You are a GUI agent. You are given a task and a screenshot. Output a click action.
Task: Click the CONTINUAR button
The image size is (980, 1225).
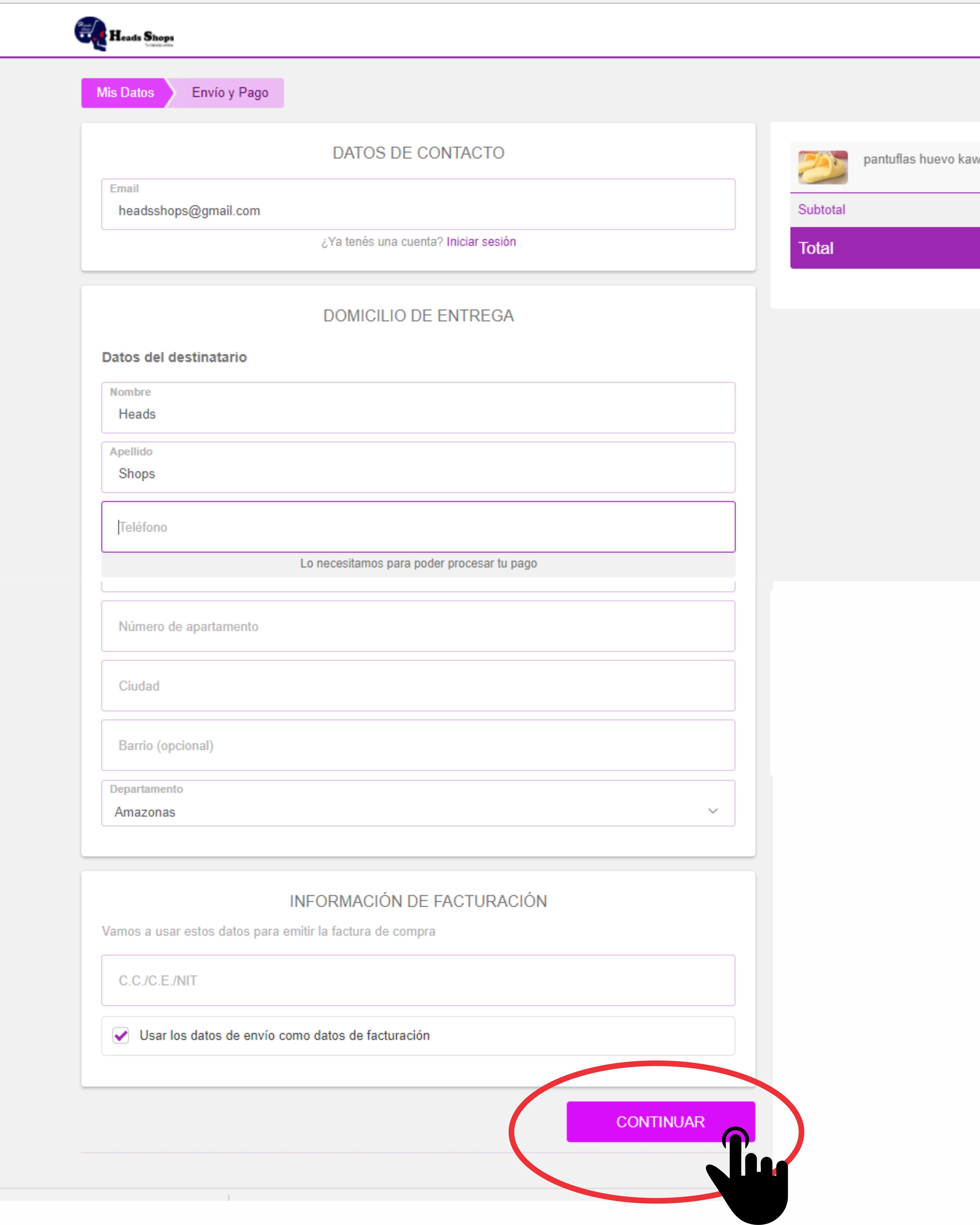click(x=661, y=1122)
